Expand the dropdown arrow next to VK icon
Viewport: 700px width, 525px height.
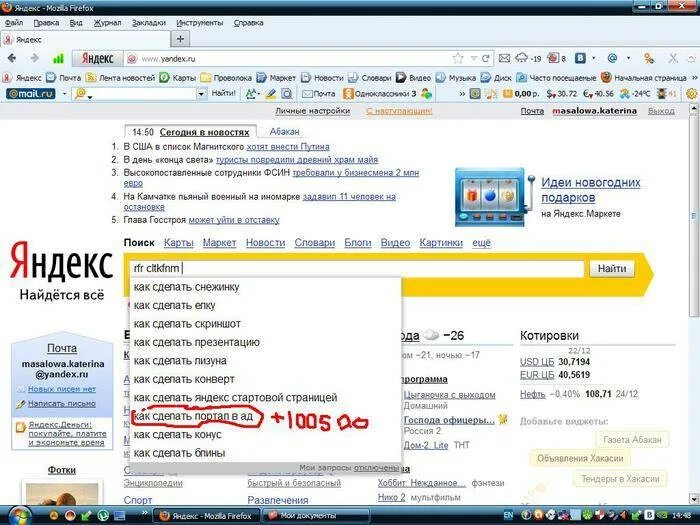(x=594, y=58)
